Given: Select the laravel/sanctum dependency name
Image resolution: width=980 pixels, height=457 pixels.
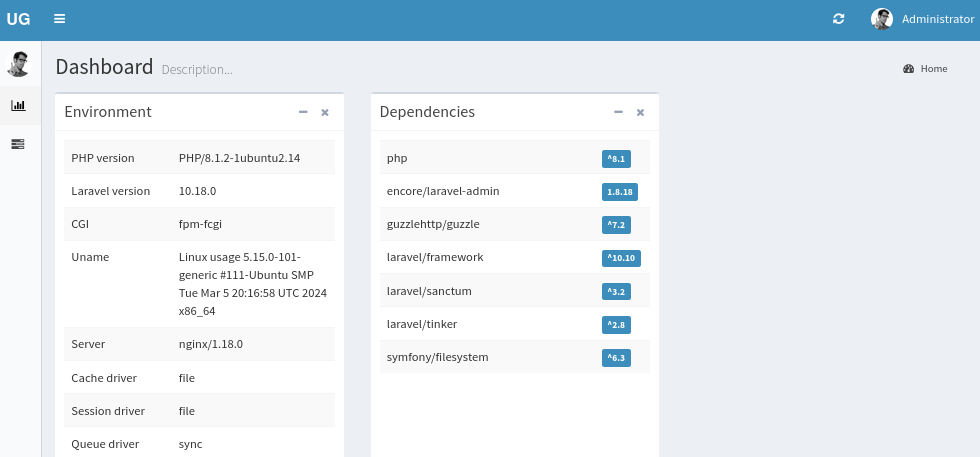Looking at the screenshot, I should [429, 291].
